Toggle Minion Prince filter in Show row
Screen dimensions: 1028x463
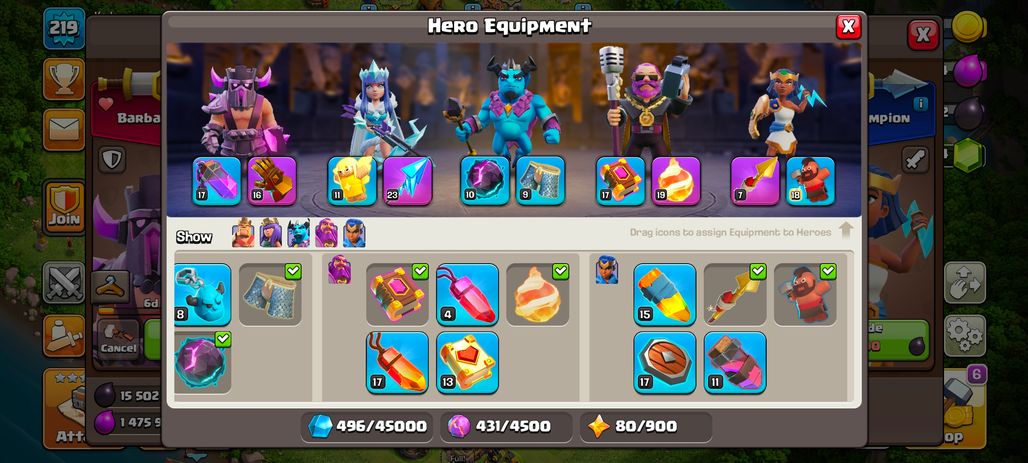tap(298, 233)
